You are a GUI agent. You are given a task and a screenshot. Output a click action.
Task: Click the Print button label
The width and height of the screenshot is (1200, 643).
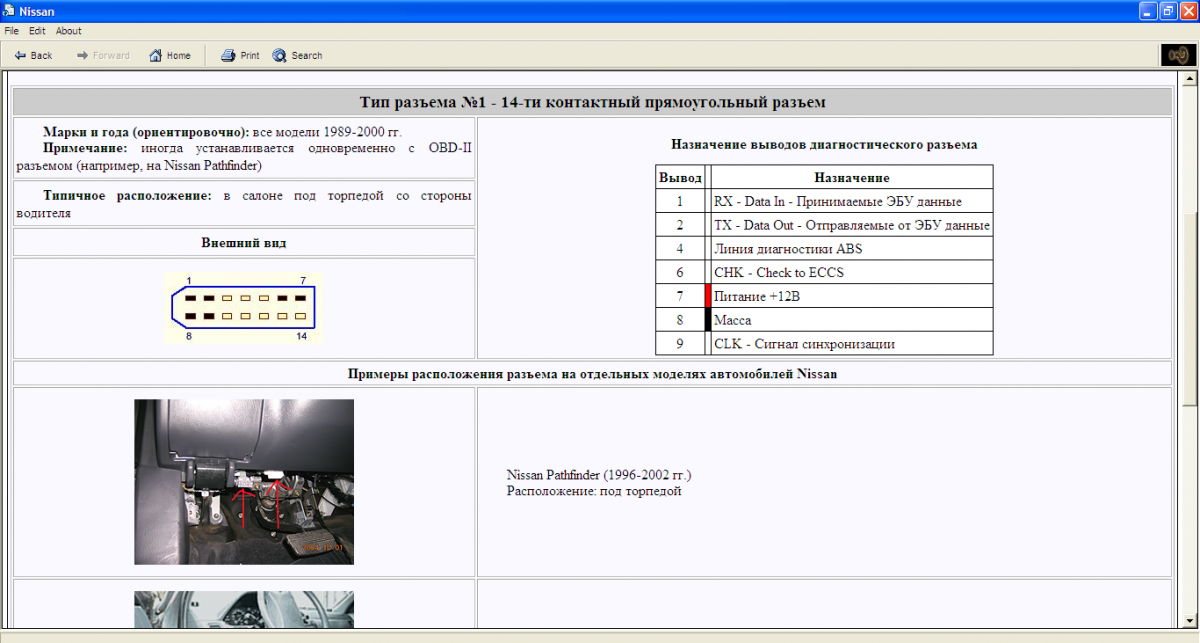click(x=250, y=56)
